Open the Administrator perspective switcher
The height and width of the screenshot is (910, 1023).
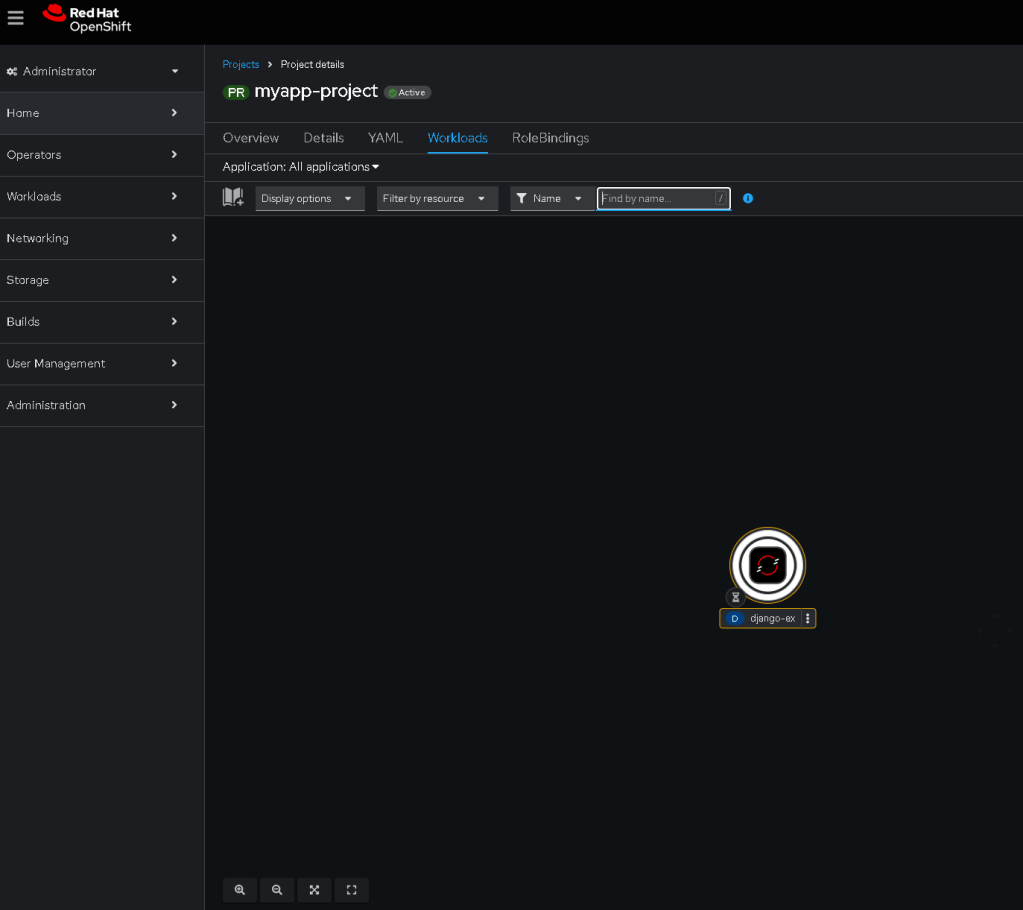tap(93, 71)
